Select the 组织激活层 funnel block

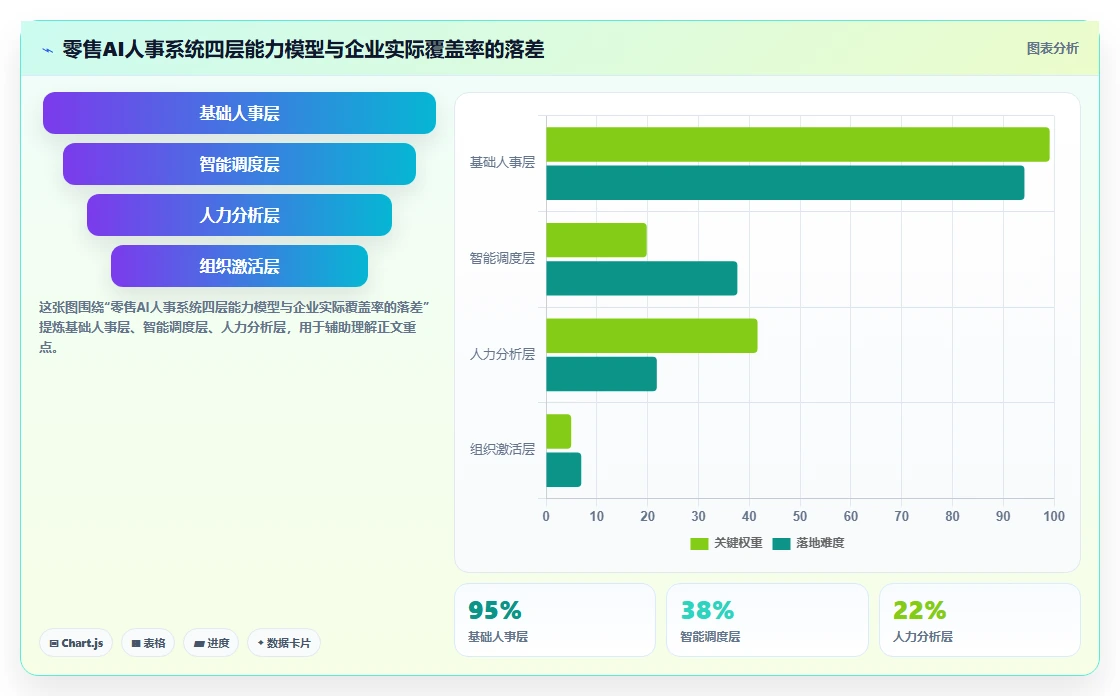click(239, 266)
